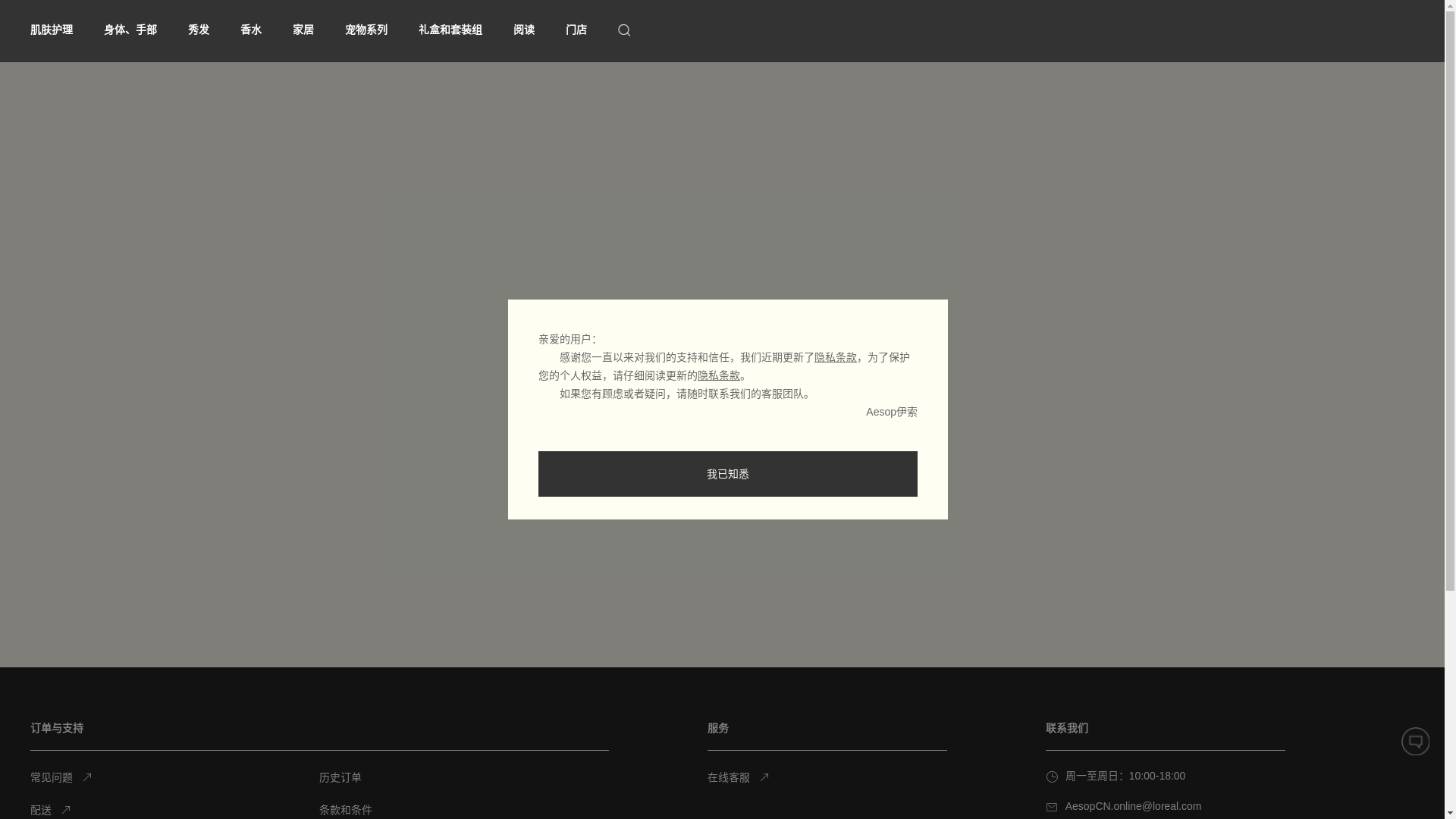Click arrow icon beside 在线客服

[x=764, y=777]
